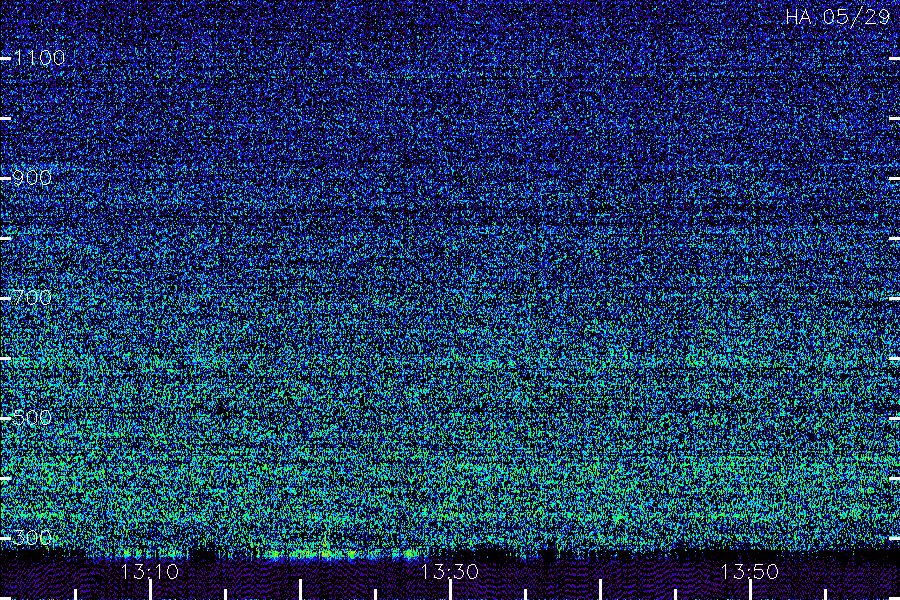900x600 pixels.
Task: Click the 1100 frequency axis label
Action: pos(39,58)
